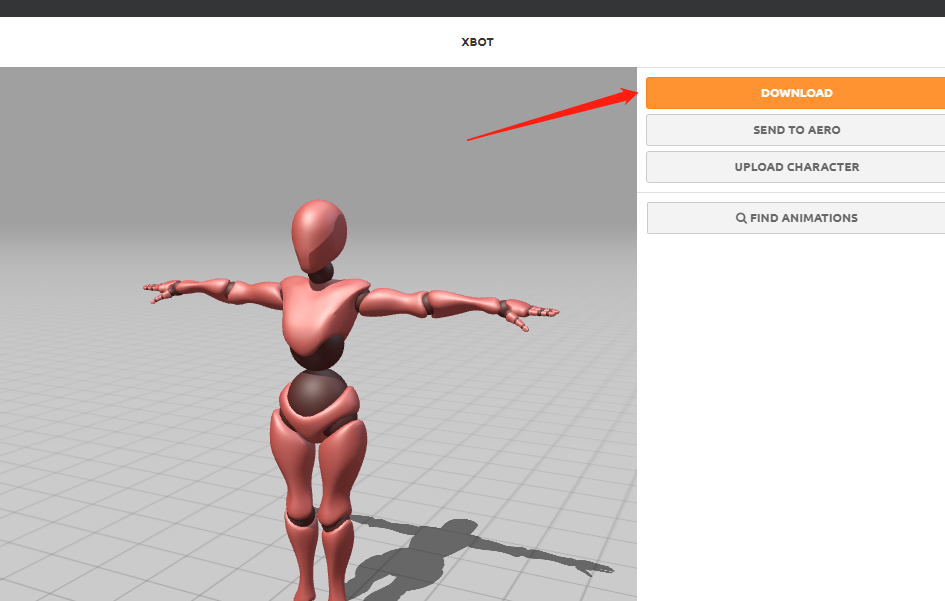945x601 pixels.
Task: Open the Upload Character button
Action: coord(796,167)
